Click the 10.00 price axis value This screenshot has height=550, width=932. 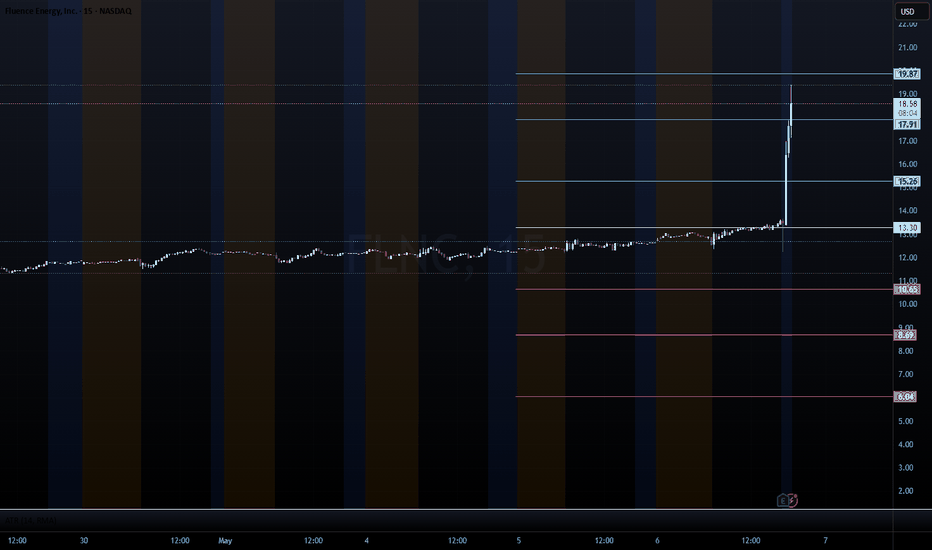[907, 304]
